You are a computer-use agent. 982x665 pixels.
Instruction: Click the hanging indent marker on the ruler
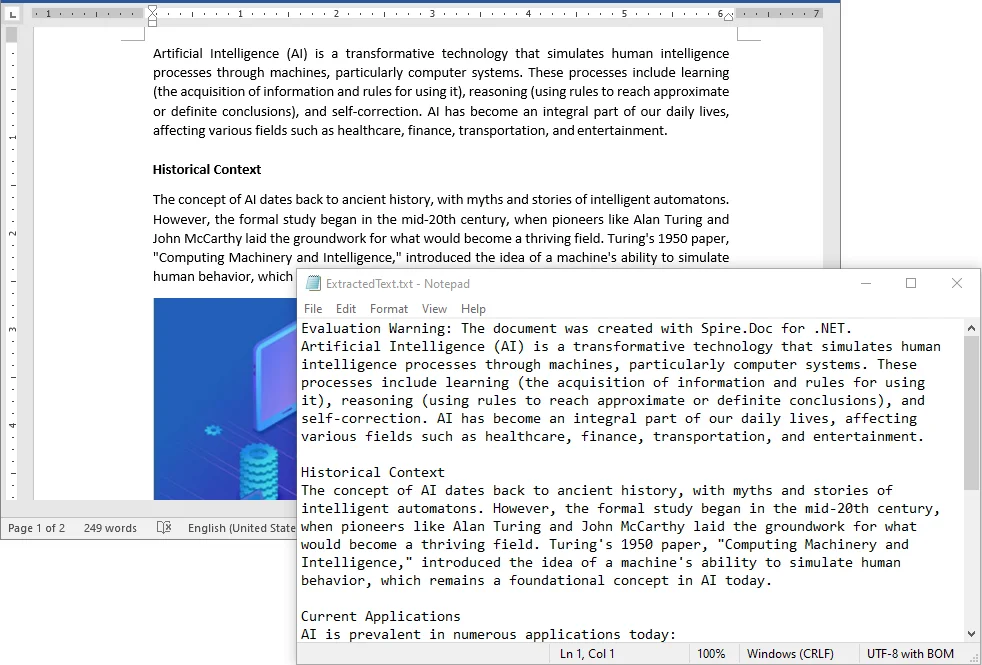point(151,18)
